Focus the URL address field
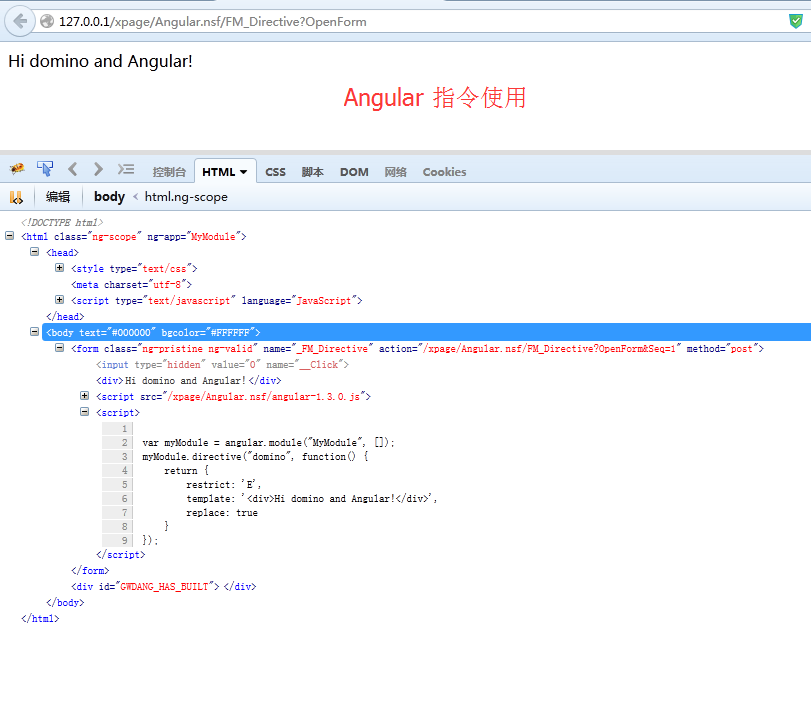Screen dimensions: 811x716 pyautogui.click(x=409, y=22)
